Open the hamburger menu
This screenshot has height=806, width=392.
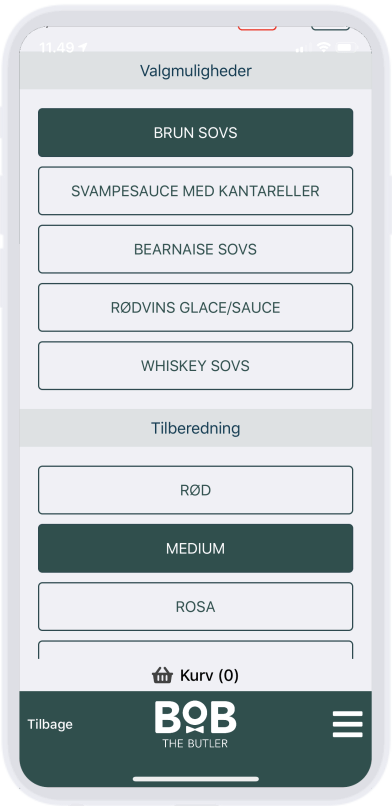tap(347, 724)
